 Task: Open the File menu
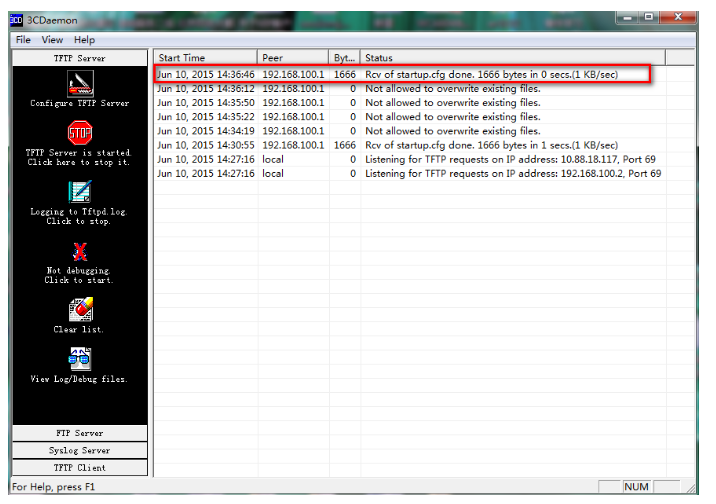click(23, 40)
